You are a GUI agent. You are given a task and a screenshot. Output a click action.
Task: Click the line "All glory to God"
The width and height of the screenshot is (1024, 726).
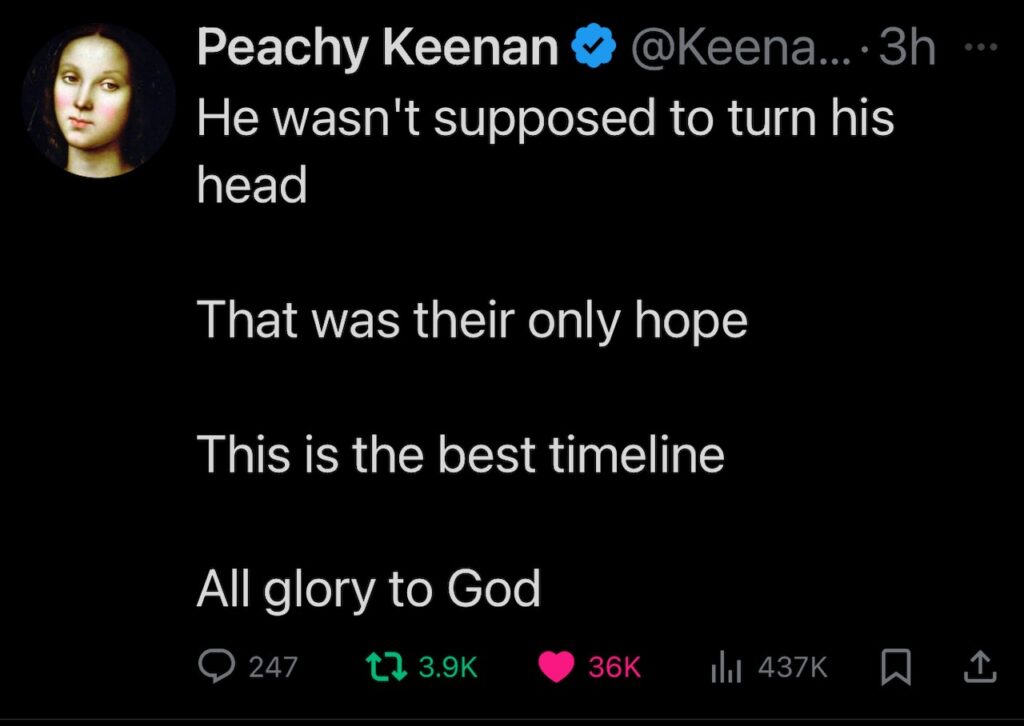coord(368,590)
